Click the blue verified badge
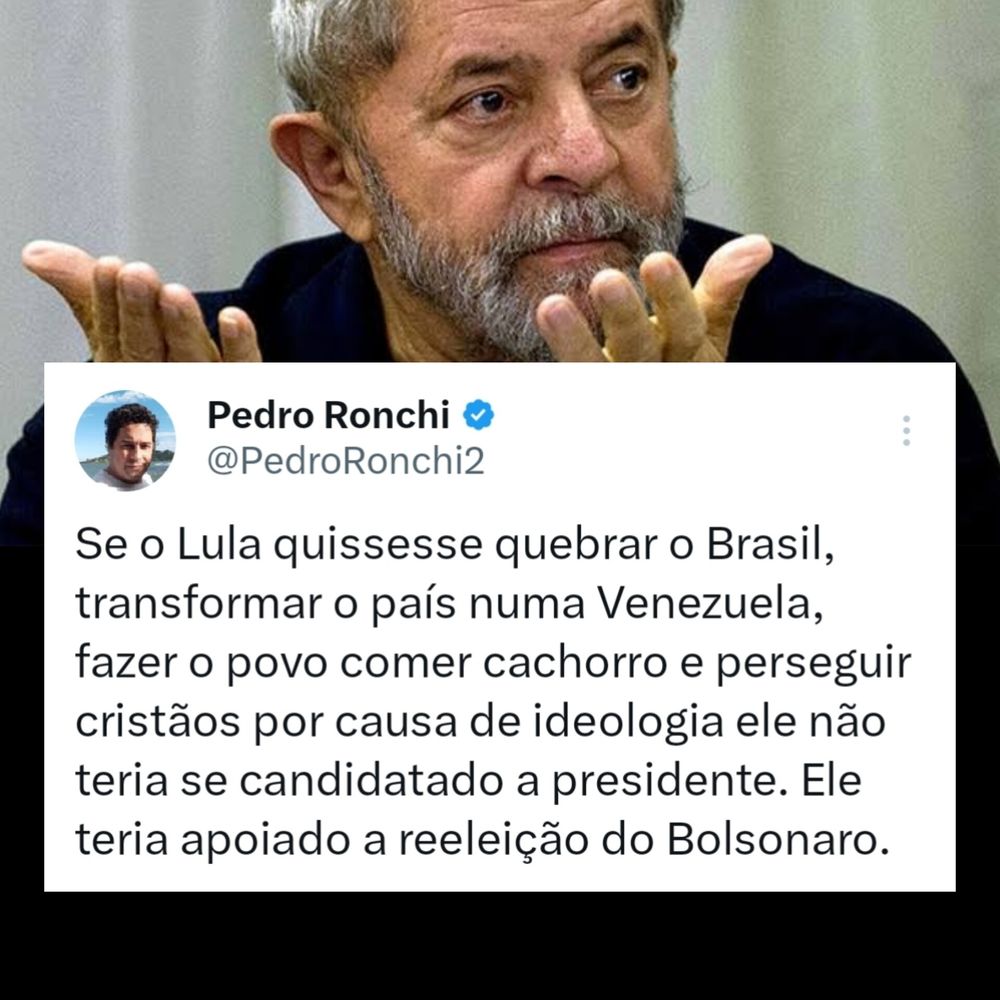The image size is (1000, 1000). click(478, 415)
